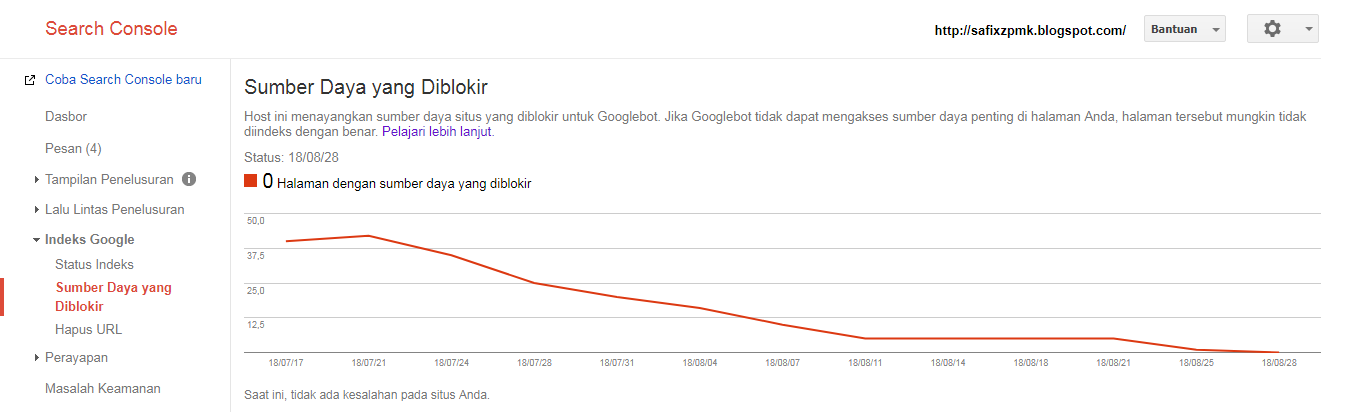The image size is (1365, 415).
Task: Click the info icon next to Tampilan Penelusuran
Action: [189, 180]
